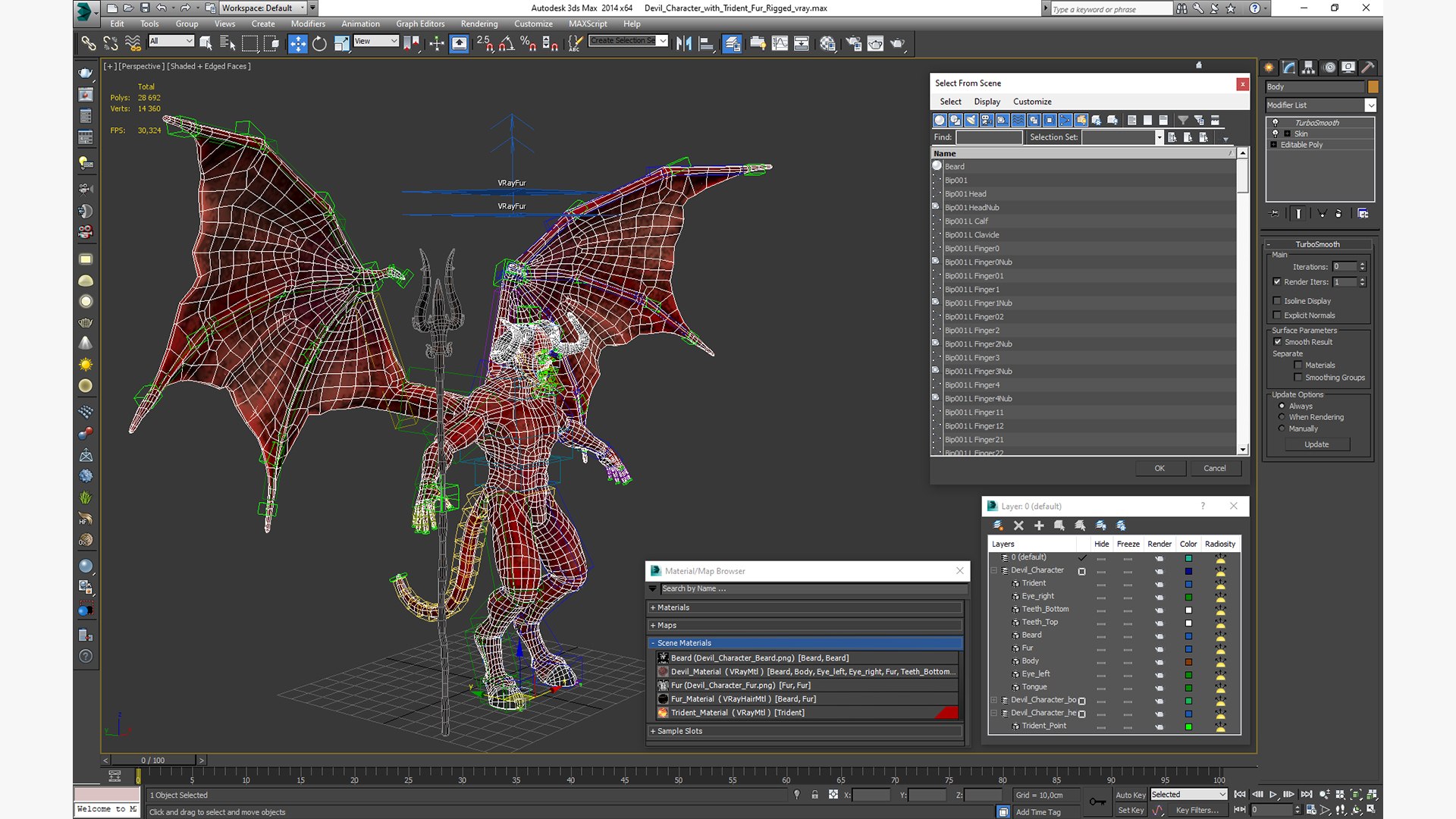1456x819 pixels.
Task: Enable Explicit Normals checkbox
Action: click(1277, 315)
